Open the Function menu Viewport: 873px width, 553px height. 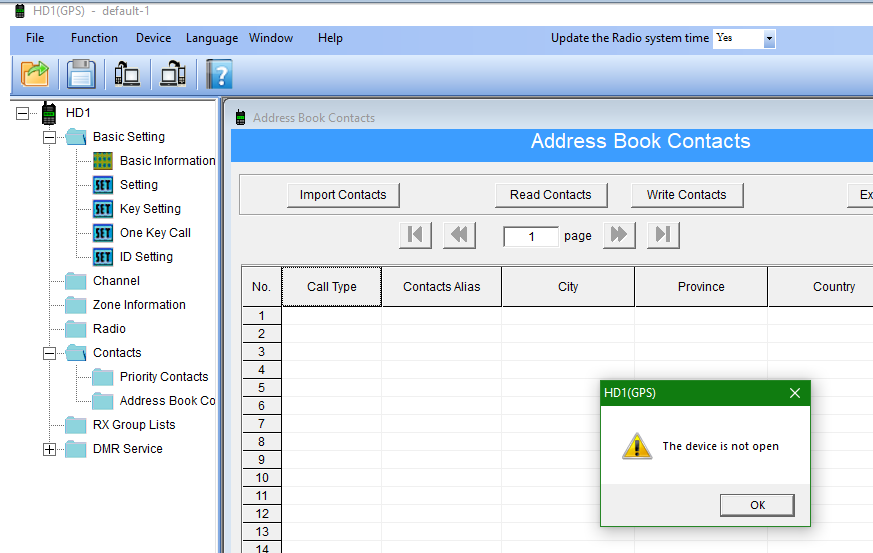[94, 38]
